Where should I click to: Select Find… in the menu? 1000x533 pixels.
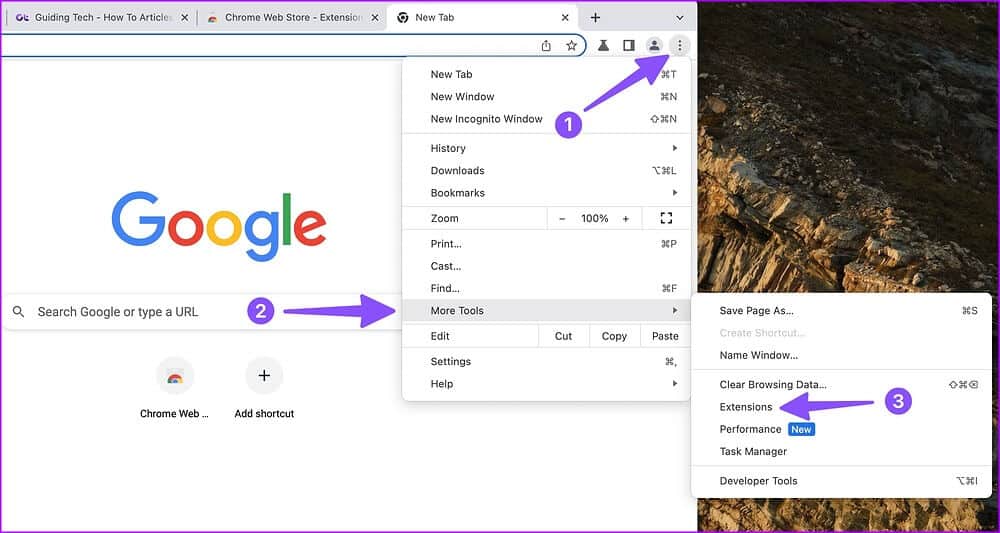click(x=547, y=288)
